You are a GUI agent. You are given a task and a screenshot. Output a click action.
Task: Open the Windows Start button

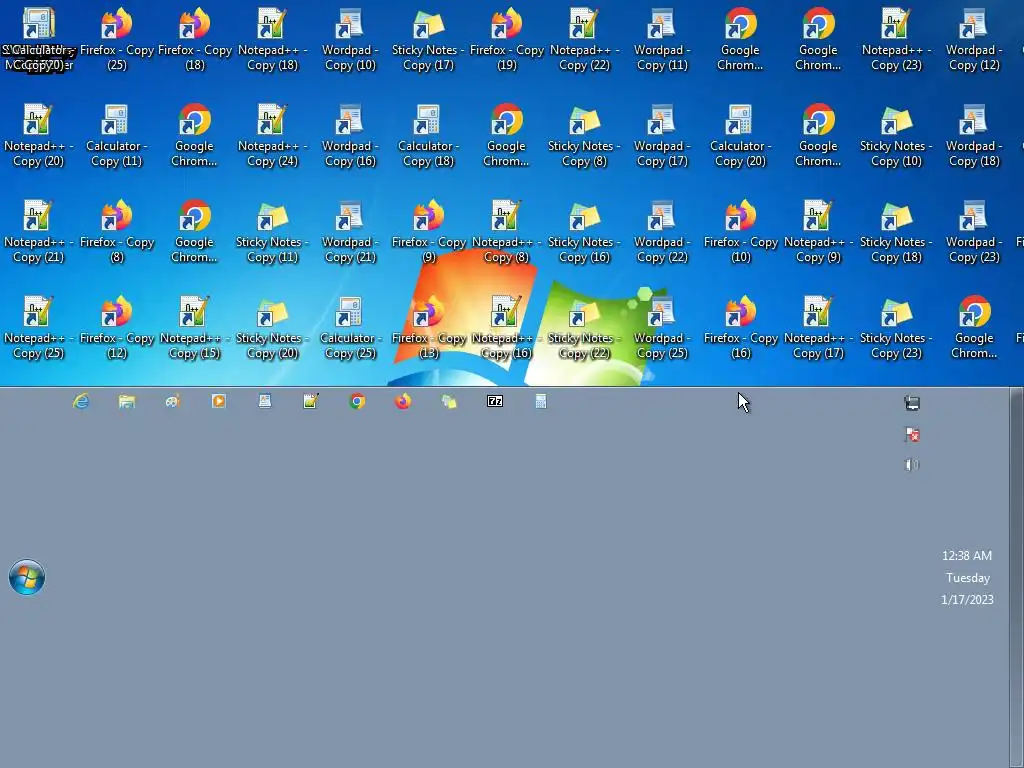coord(27,577)
